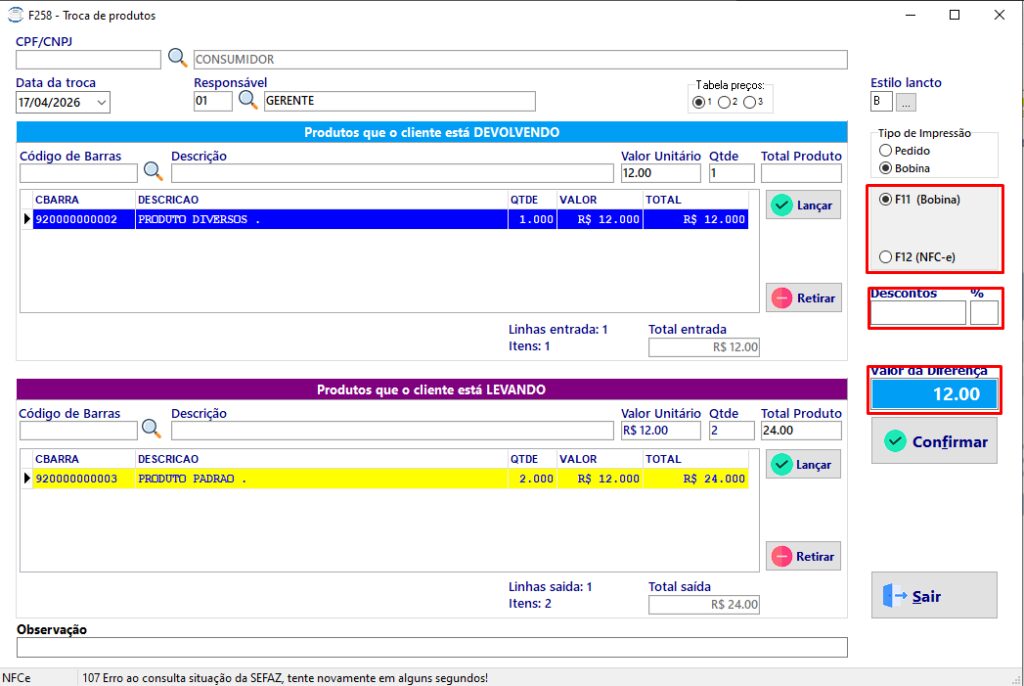Search customer via CPF/CNPJ magnifier icon
Screen dimensions: 1024x686
tap(177, 57)
